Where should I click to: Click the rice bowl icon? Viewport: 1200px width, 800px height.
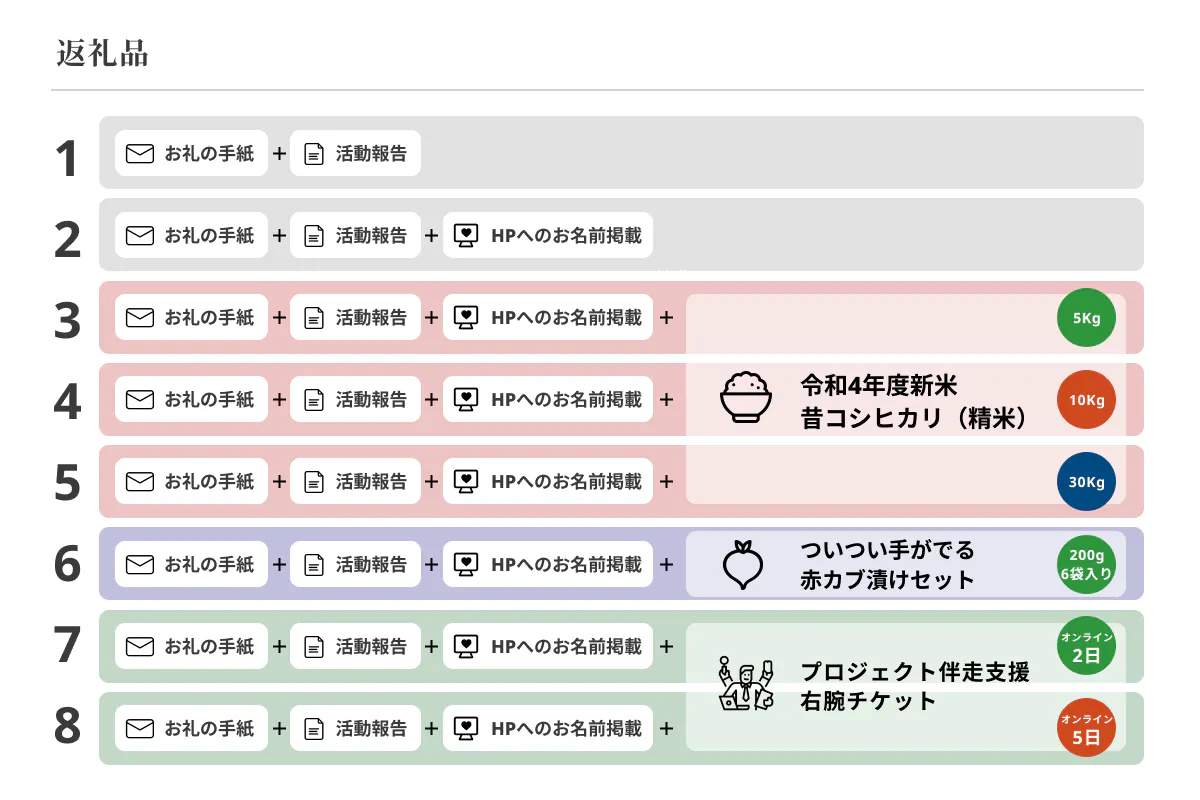(x=746, y=399)
